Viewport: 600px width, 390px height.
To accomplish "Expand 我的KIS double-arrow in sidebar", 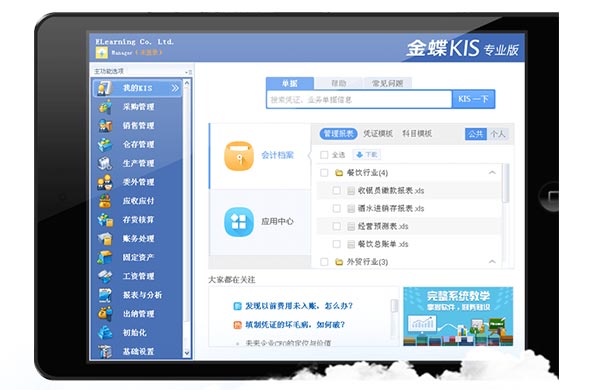I will point(175,88).
